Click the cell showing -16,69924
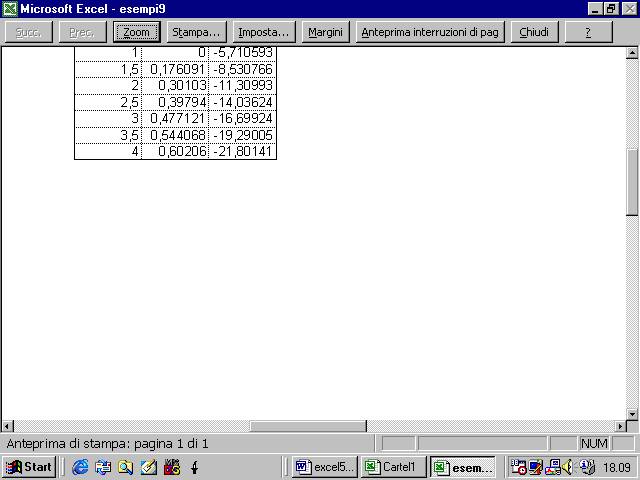The image size is (640, 480). click(x=242, y=119)
